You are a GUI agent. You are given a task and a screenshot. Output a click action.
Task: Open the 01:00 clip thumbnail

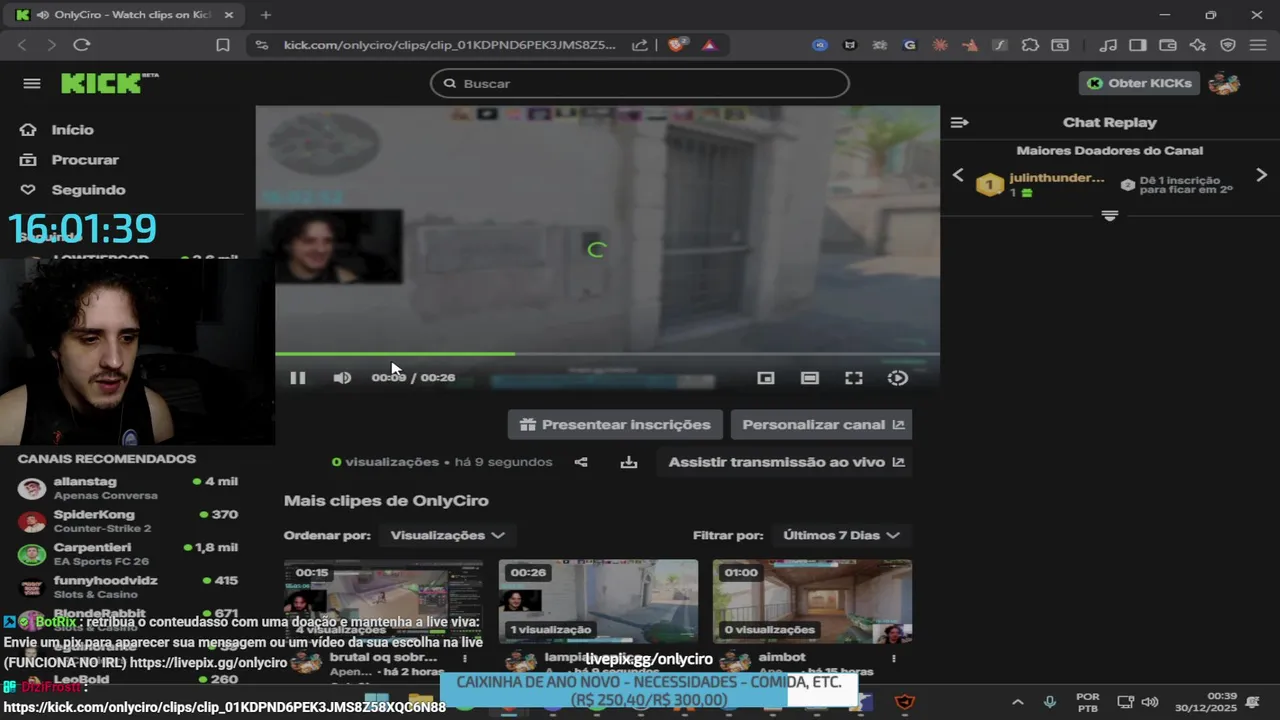(x=812, y=601)
